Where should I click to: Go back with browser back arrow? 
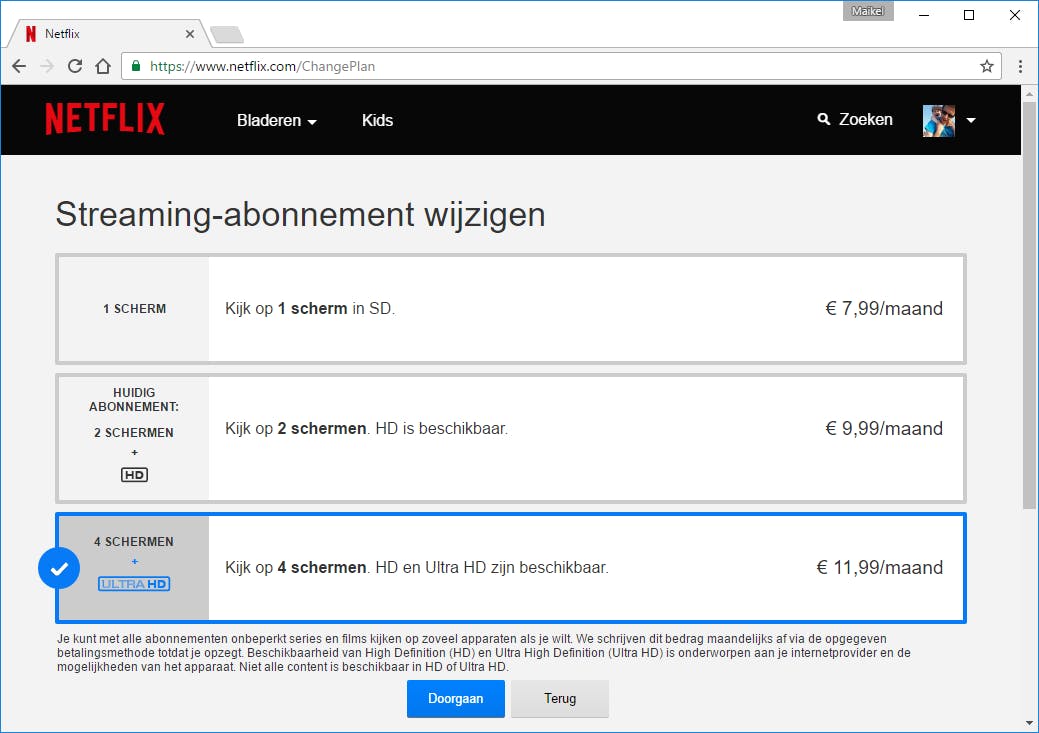pos(19,66)
